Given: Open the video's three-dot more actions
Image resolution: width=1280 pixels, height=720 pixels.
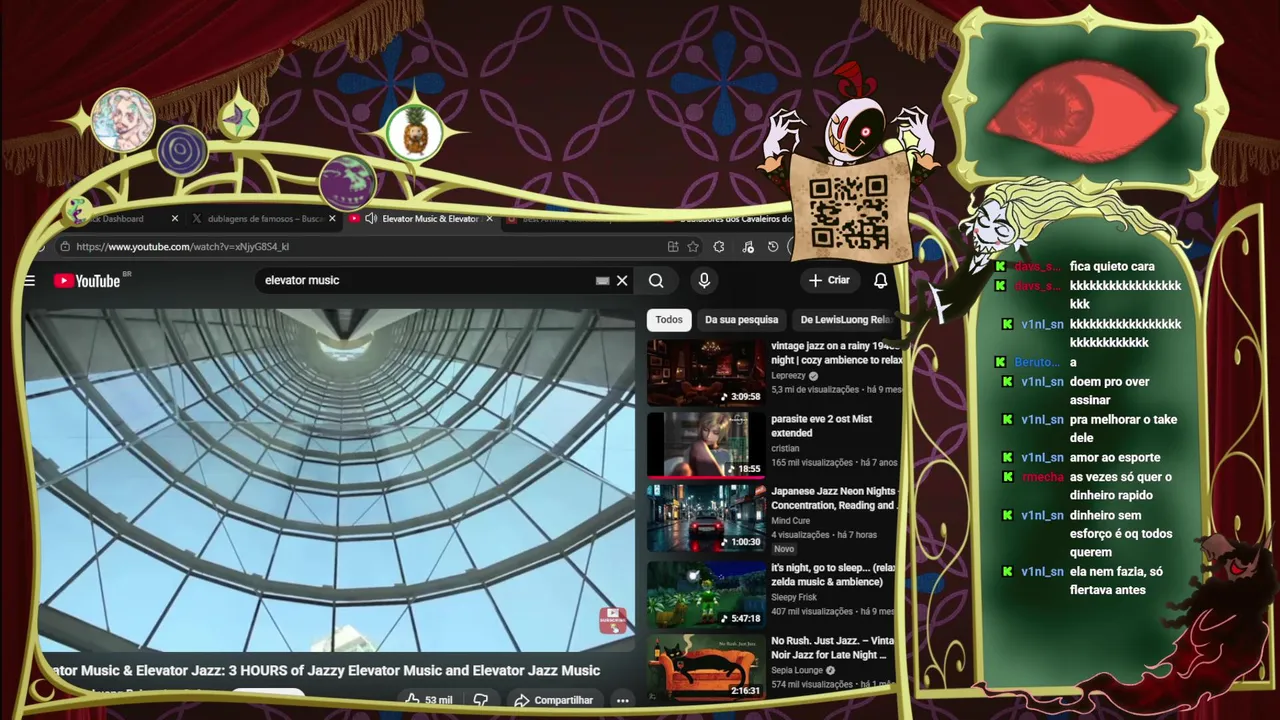Looking at the screenshot, I should (622, 700).
